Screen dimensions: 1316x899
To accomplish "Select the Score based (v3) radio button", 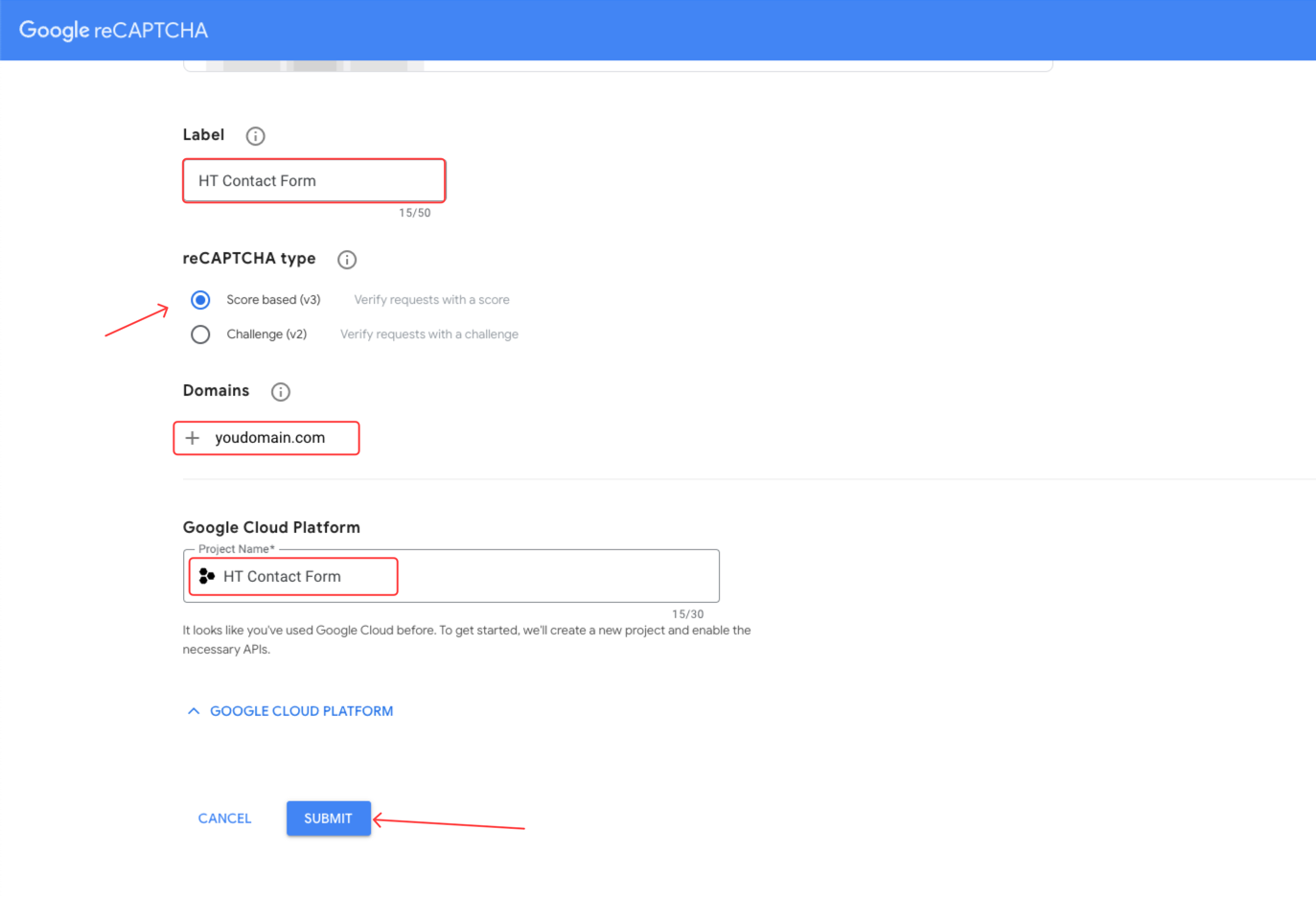I will click(200, 300).
